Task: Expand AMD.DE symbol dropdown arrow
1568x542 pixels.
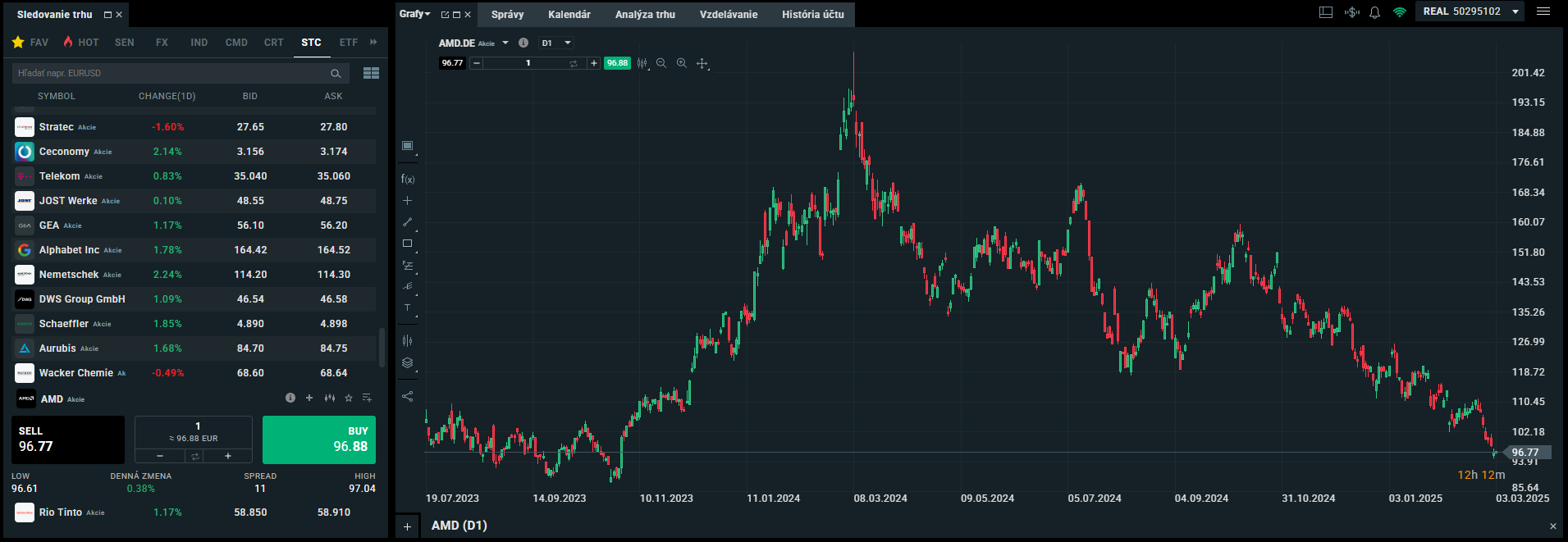Action: tap(505, 43)
